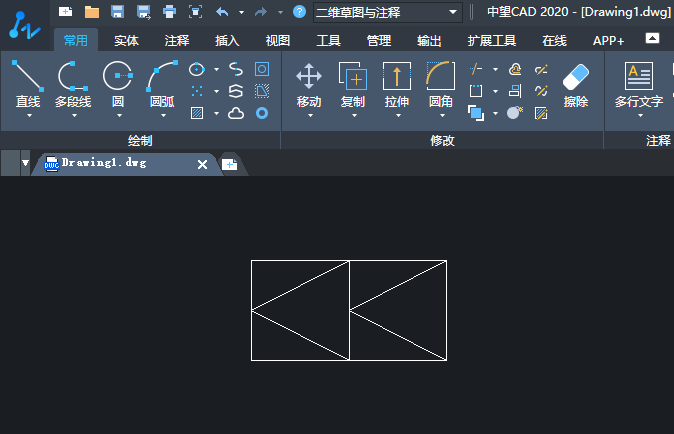Screen dimensions: 674x434
Task: Switch to the 视图 ribbon tab
Action: [278, 41]
